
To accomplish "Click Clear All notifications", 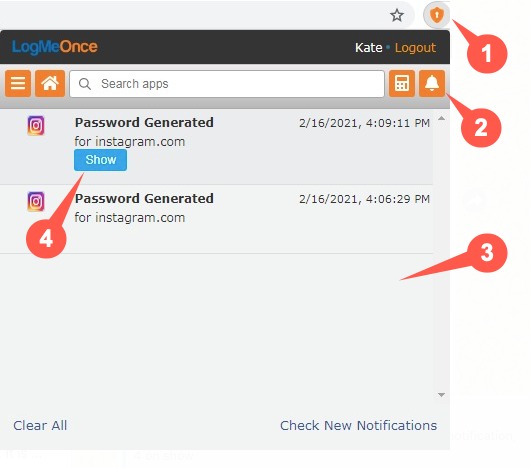I will (40, 425).
